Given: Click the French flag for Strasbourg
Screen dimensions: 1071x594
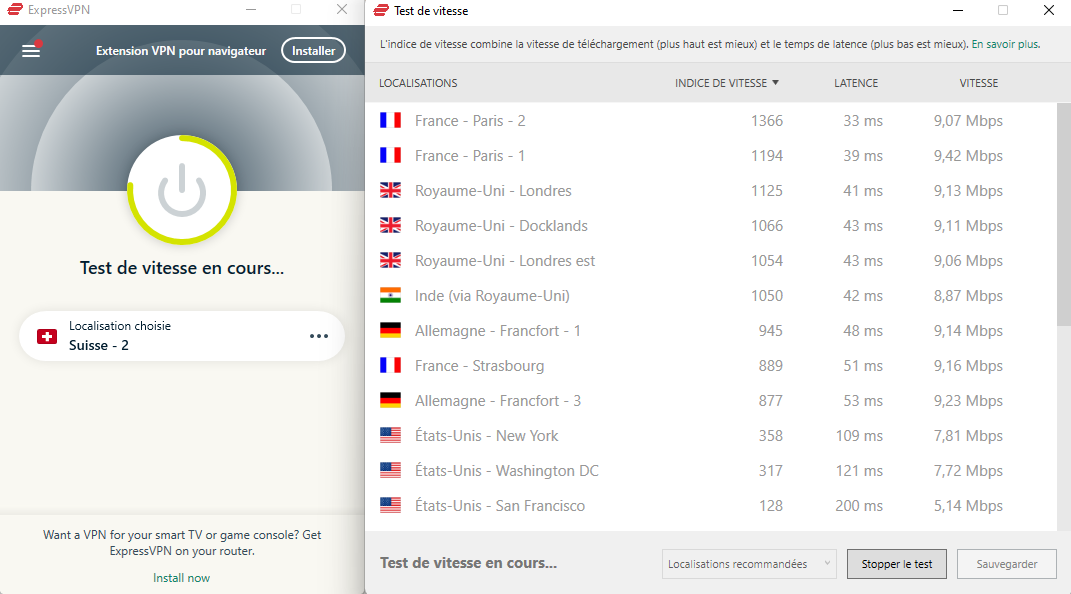Looking at the screenshot, I should tap(391, 365).
